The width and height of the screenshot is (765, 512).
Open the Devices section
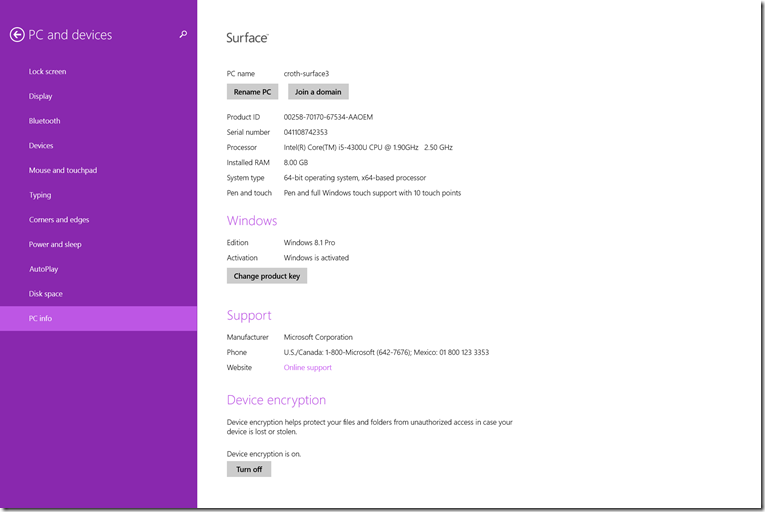(x=41, y=145)
